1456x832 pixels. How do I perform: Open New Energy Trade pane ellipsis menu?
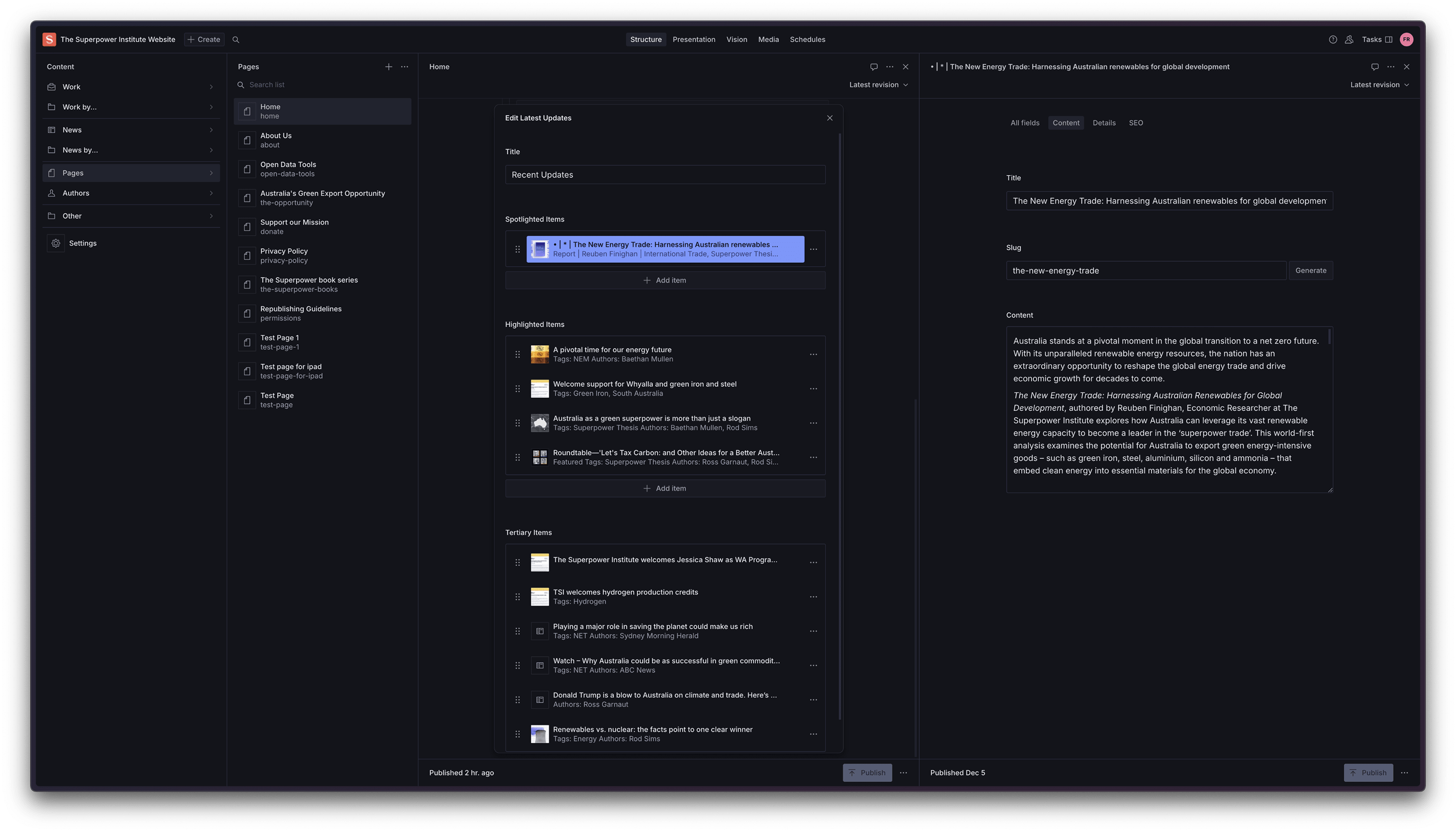tap(1391, 67)
